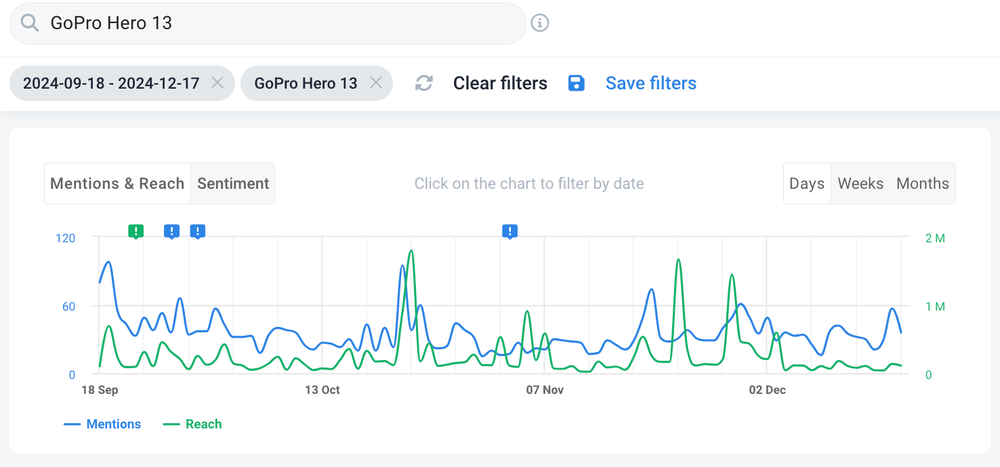Image resolution: width=1000 pixels, height=467 pixels.
Task: Click the search magnifier icon
Action: (29, 24)
